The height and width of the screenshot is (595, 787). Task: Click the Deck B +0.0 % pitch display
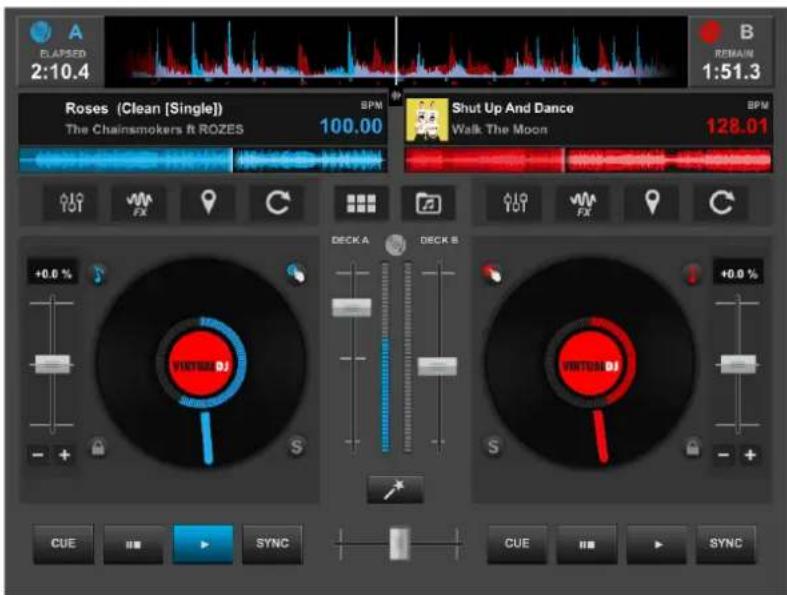coord(738,274)
